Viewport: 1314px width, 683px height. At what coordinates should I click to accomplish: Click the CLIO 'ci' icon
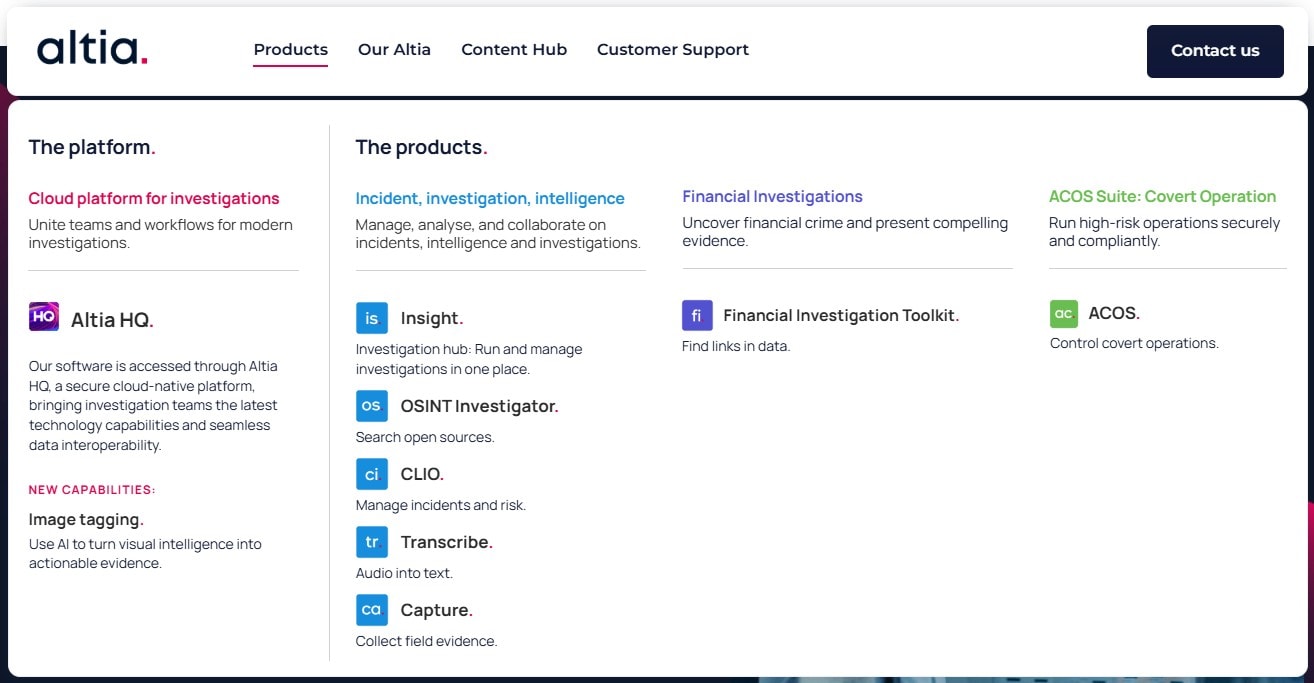click(x=372, y=474)
